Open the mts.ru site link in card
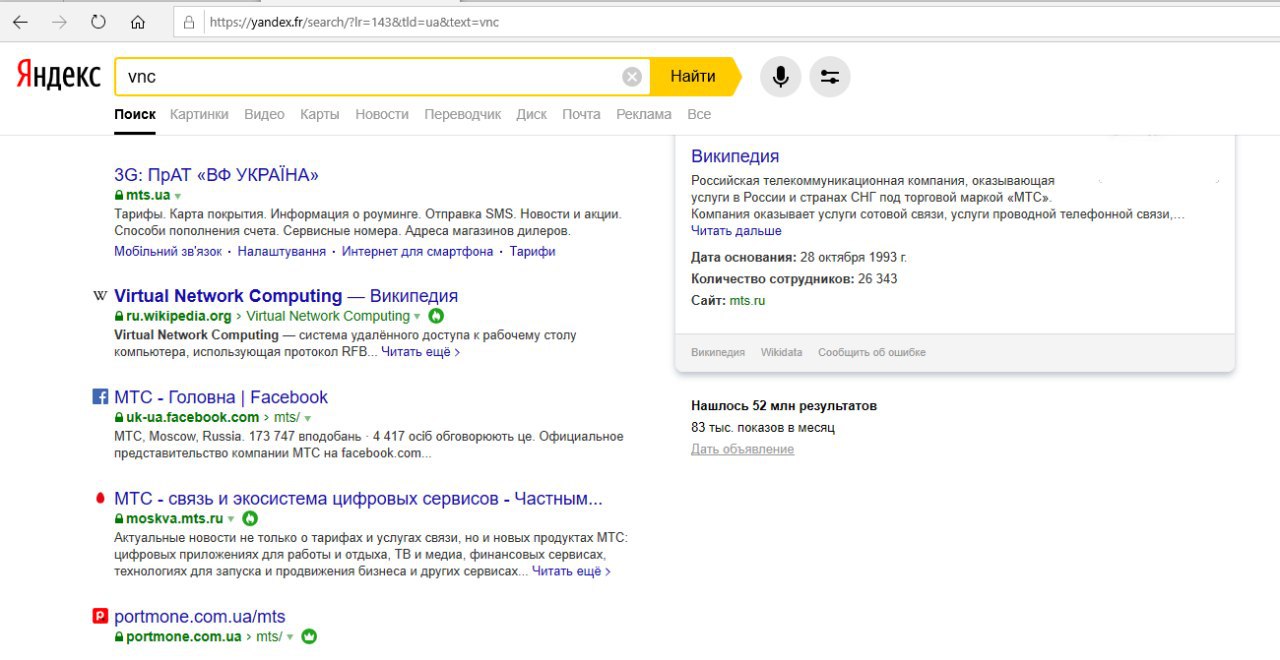 coord(747,300)
